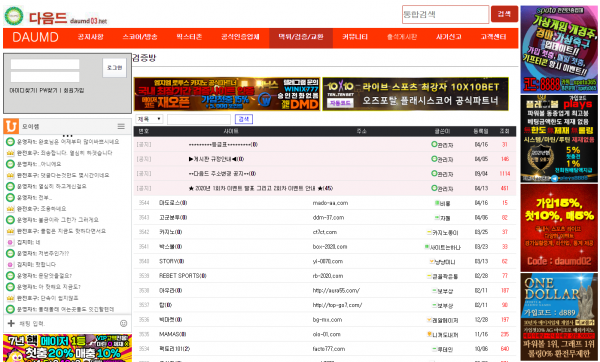Open the 10X10BET banner ad
This screenshot has width=600, height=362.
(416, 94)
